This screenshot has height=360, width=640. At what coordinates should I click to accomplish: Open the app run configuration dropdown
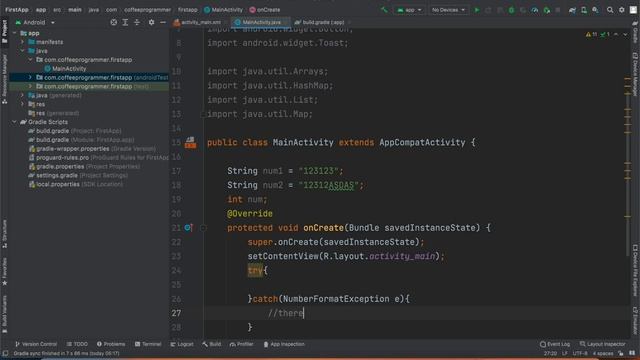pos(409,10)
